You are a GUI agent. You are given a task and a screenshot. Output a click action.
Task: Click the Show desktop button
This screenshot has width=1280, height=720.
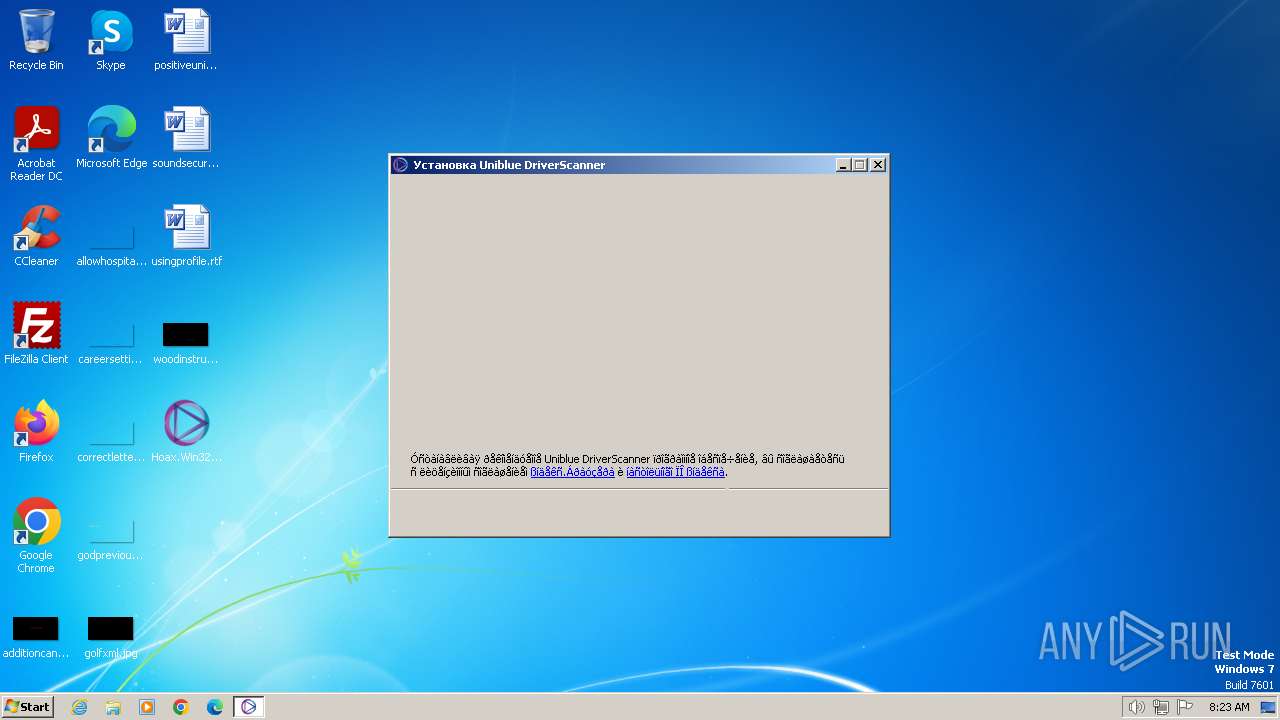[x=1269, y=707]
